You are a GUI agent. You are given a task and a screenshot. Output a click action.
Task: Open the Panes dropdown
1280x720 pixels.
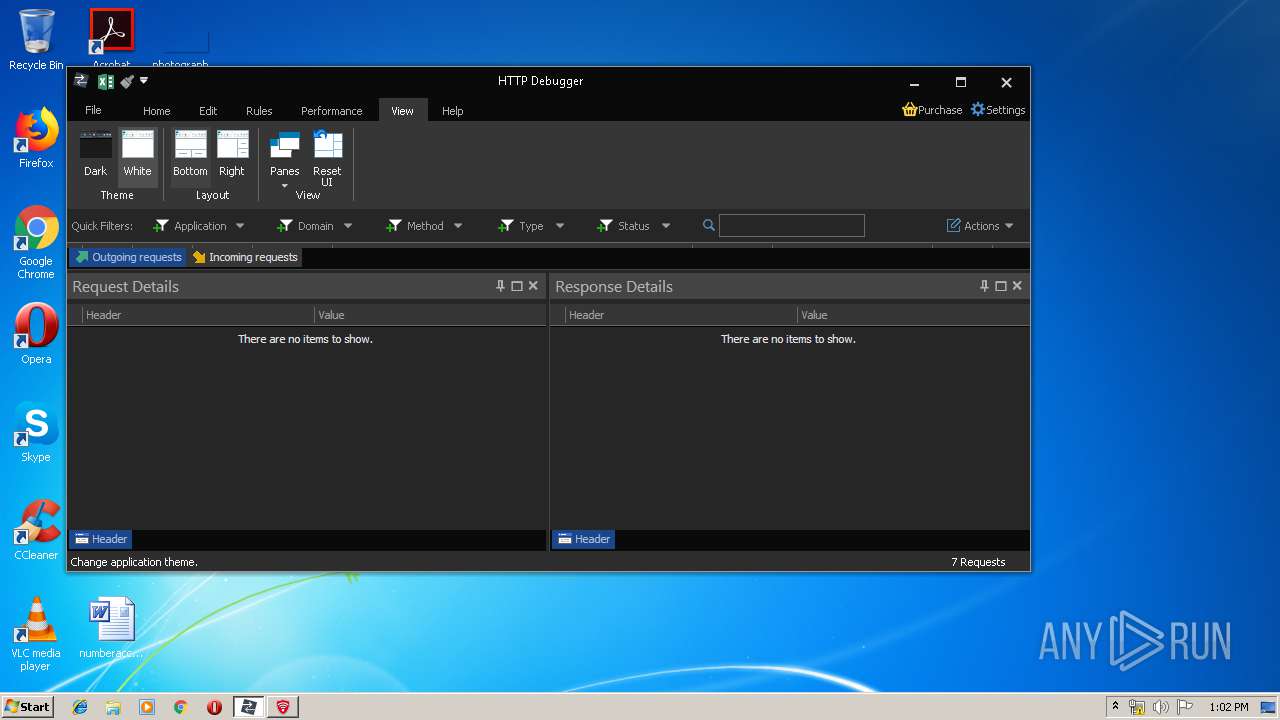(x=285, y=160)
